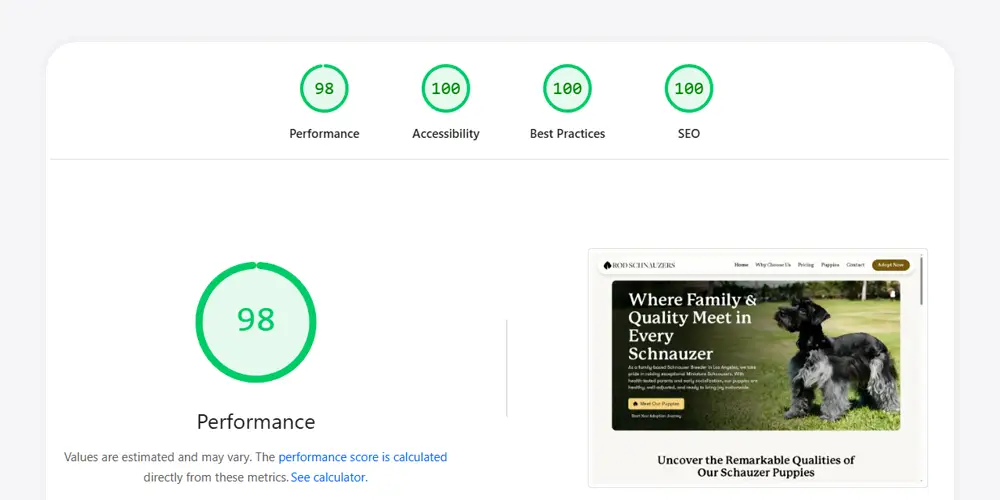The height and width of the screenshot is (500, 1000).
Task: Open the 'performance score is calculated' link
Action: 363,457
